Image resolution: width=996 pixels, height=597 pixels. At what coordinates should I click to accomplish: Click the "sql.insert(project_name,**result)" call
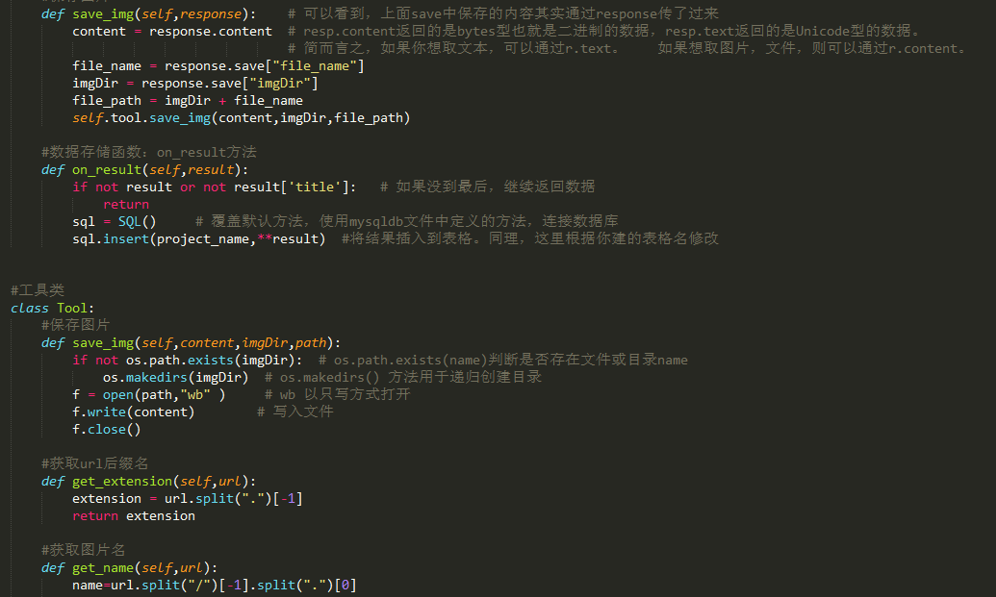point(198,239)
